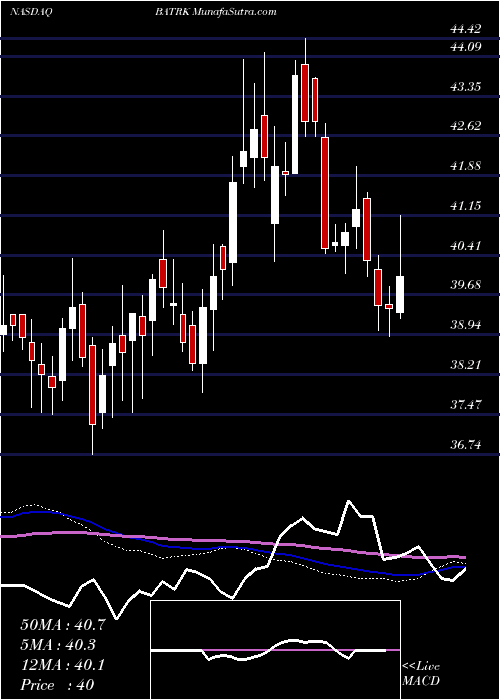
Task: Click the 12MA : 40.1 readout
Action: pyautogui.click(x=63, y=665)
